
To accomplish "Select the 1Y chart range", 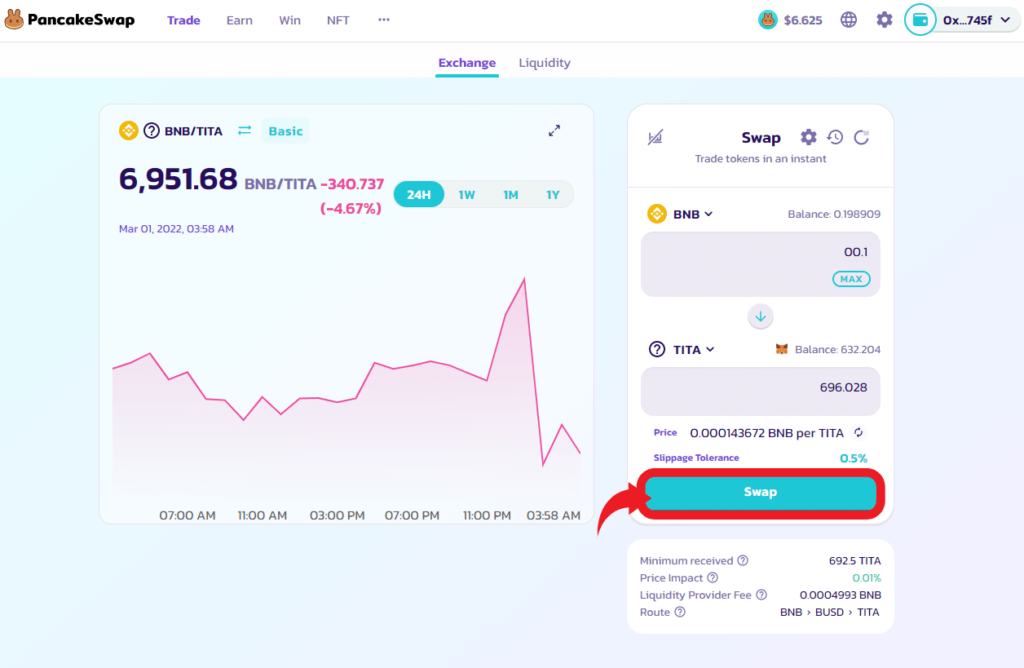I will pyautogui.click(x=552, y=195).
